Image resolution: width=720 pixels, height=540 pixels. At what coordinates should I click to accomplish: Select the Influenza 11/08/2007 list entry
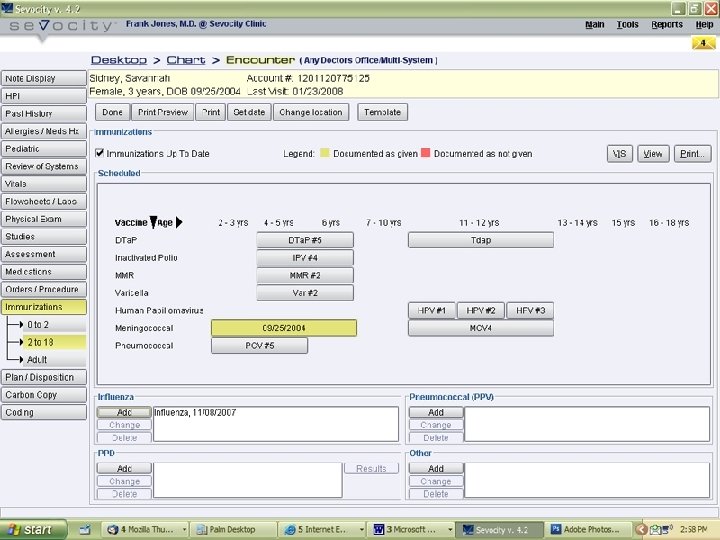[x=195, y=412]
